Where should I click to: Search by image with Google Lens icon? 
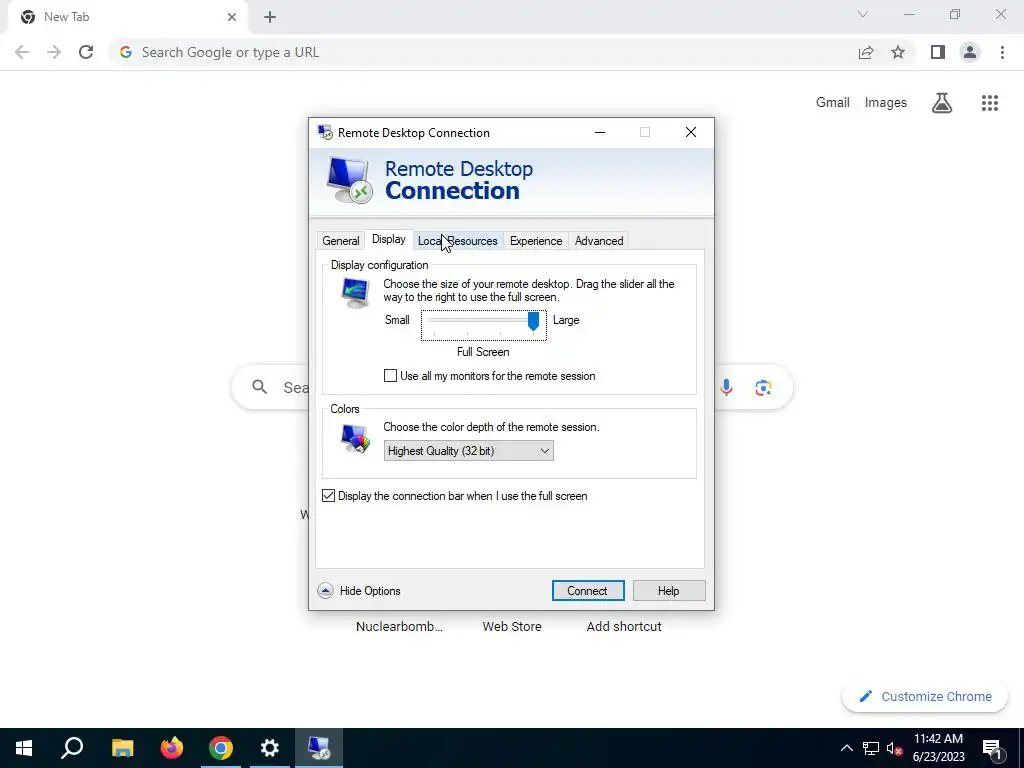(x=763, y=388)
